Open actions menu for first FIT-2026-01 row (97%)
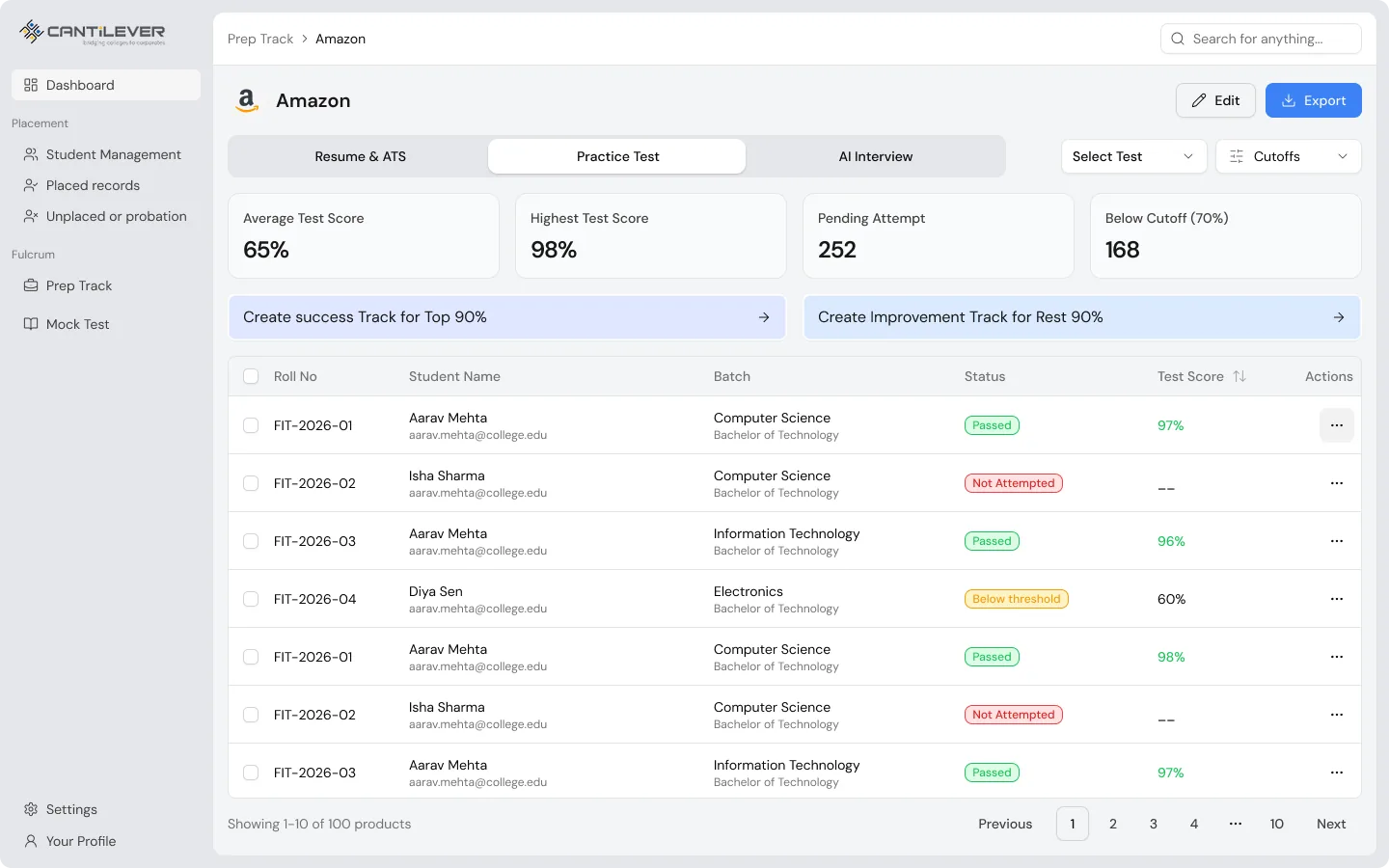 pyautogui.click(x=1337, y=425)
